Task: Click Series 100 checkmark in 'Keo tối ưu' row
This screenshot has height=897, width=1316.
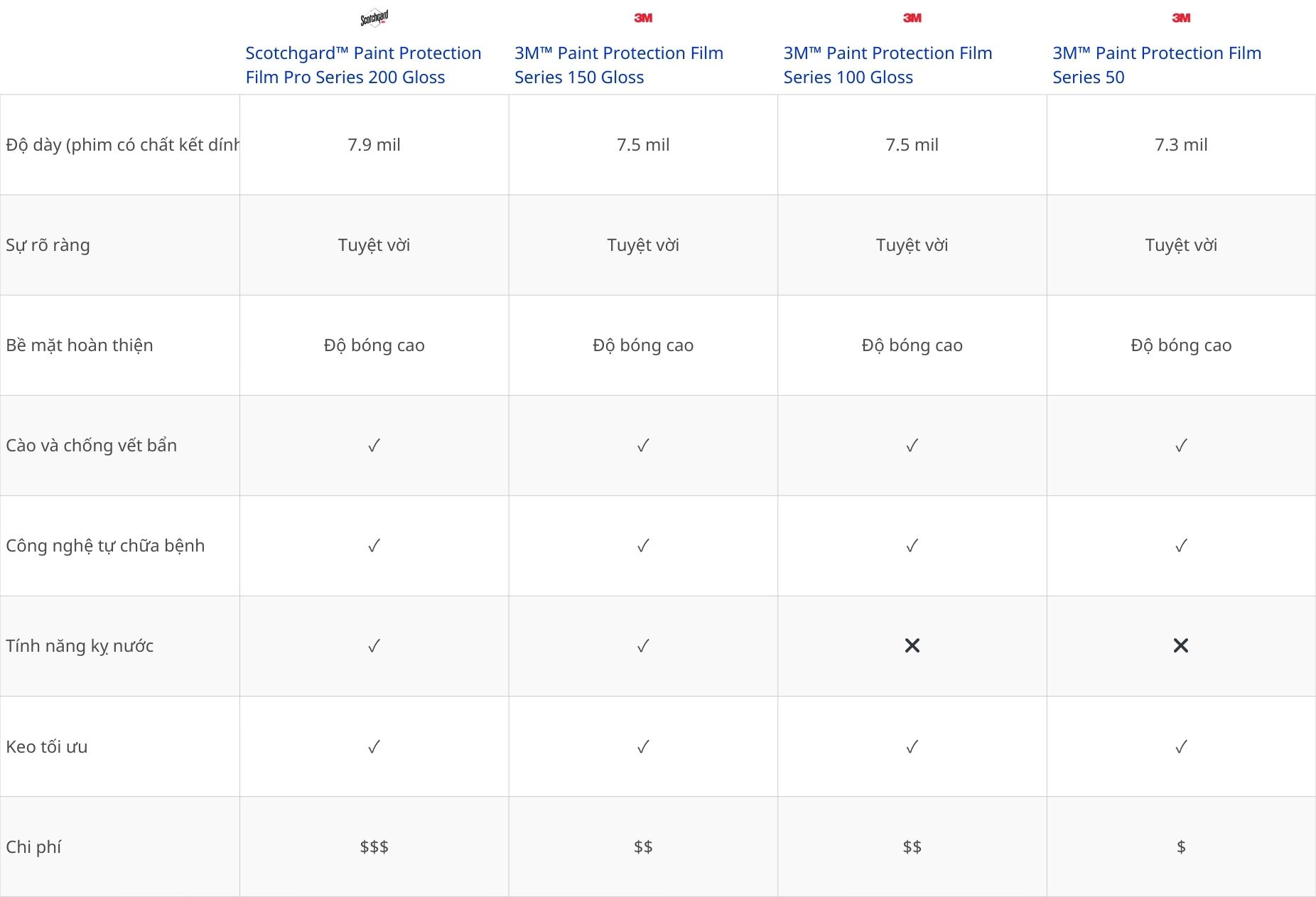Action: (912, 747)
